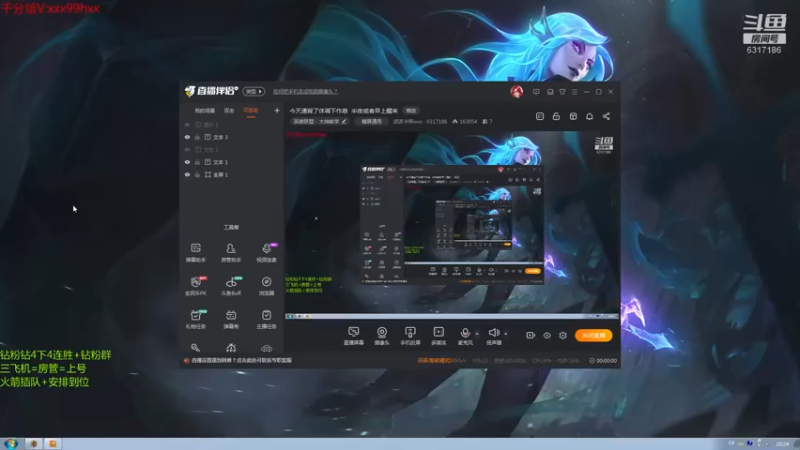Click room number 6317186 in the info bar
Screen dimensions: 800x450
click(x=437, y=121)
